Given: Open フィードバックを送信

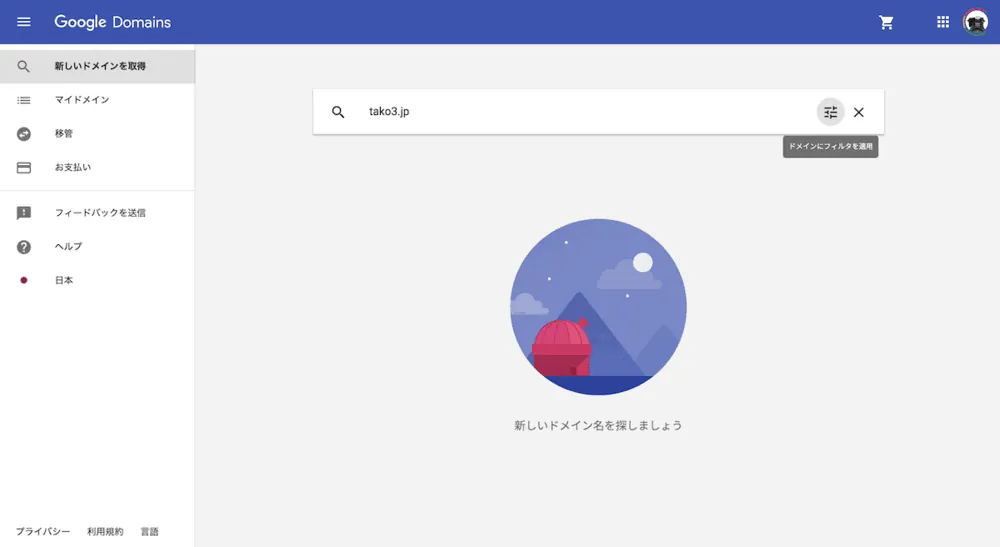Looking at the screenshot, I should (98, 213).
